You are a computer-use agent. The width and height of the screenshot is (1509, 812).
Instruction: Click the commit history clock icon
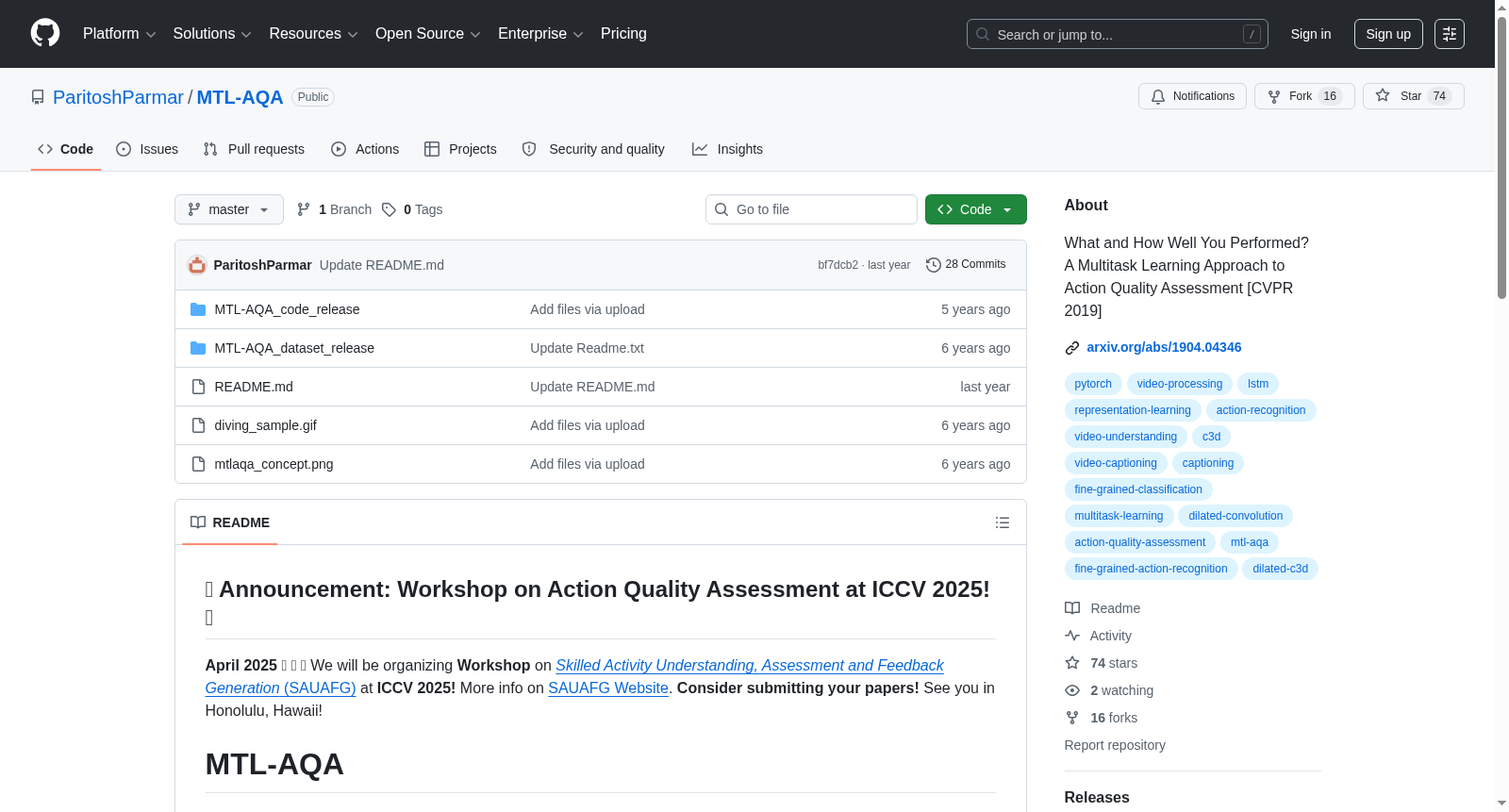point(934,265)
